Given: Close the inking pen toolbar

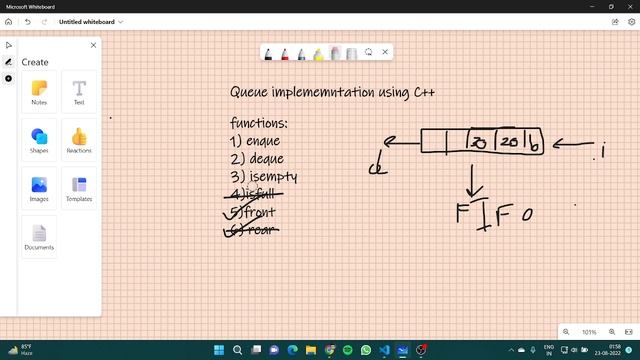Looking at the screenshot, I should [x=385, y=52].
